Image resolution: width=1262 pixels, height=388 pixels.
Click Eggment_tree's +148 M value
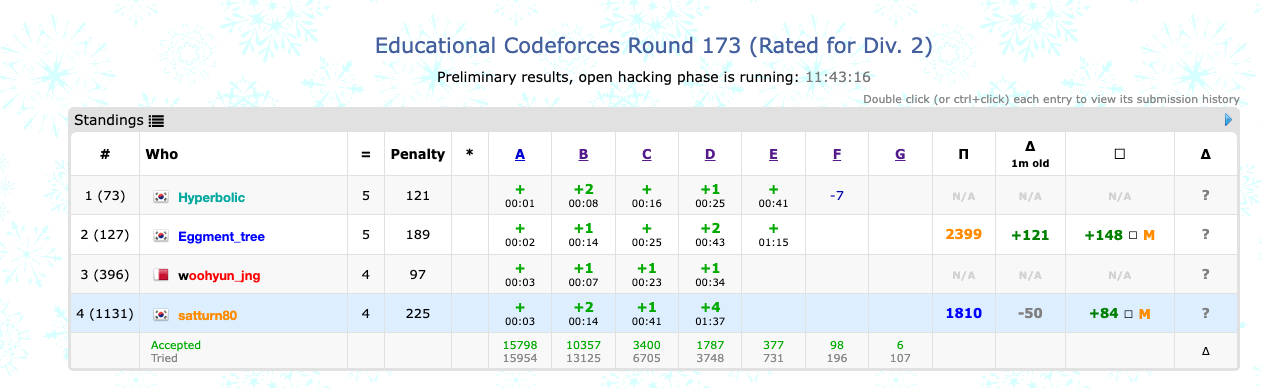[1119, 235]
